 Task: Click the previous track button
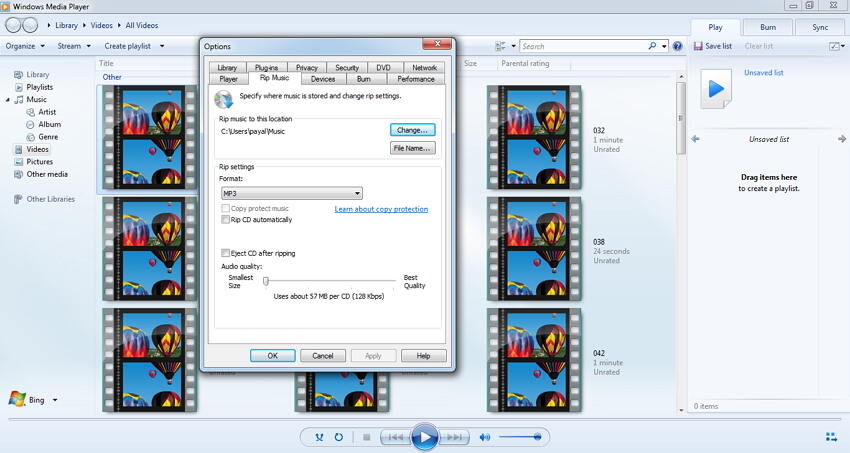click(x=396, y=437)
